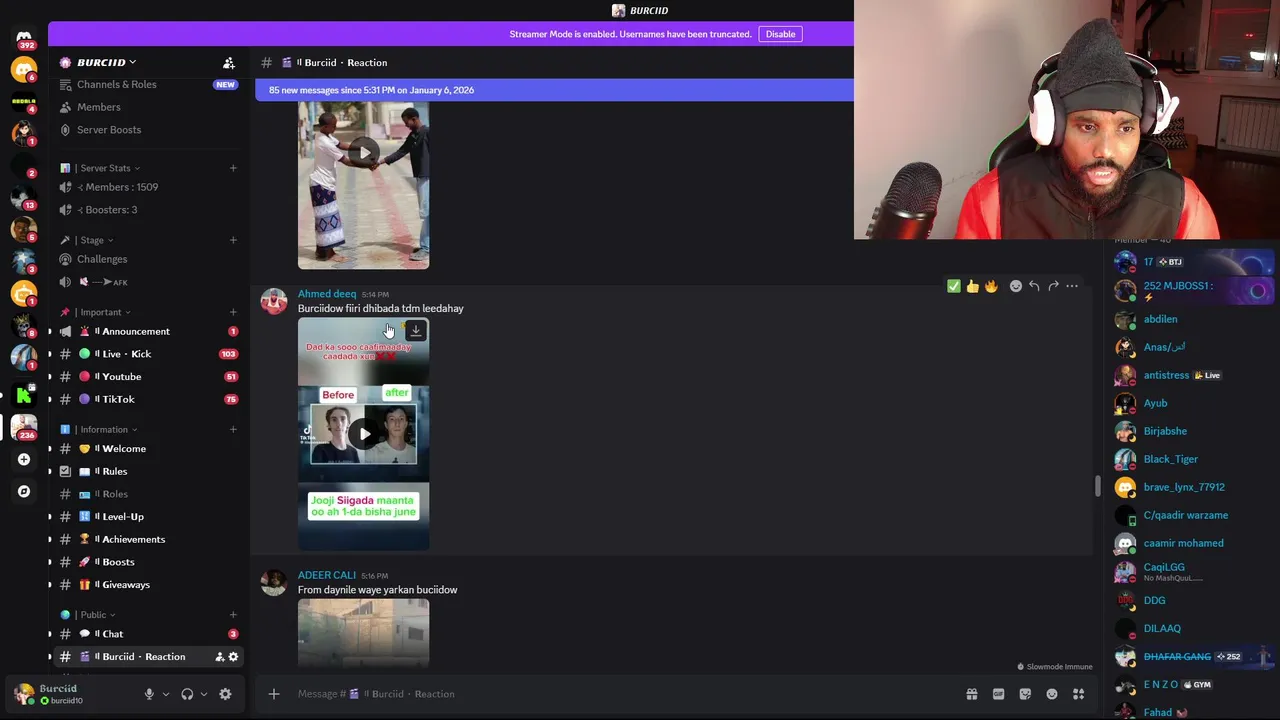Open the server icon with 236 badge
The image size is (1280, 720).
24,427
